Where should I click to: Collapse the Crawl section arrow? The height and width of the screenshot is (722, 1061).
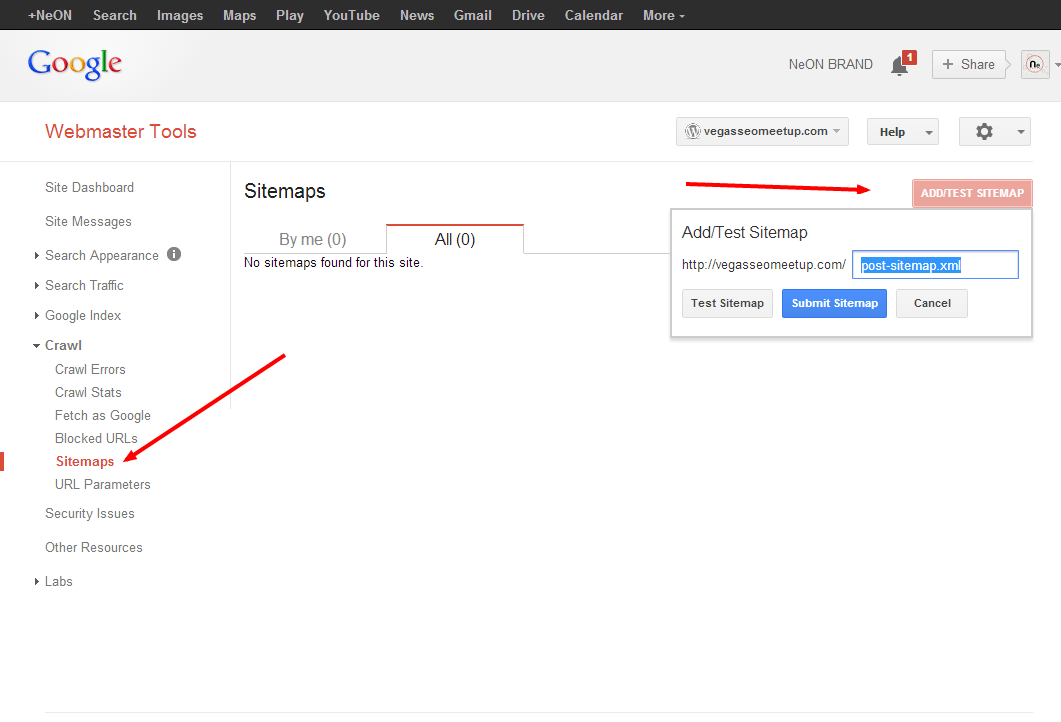[37, 346]
